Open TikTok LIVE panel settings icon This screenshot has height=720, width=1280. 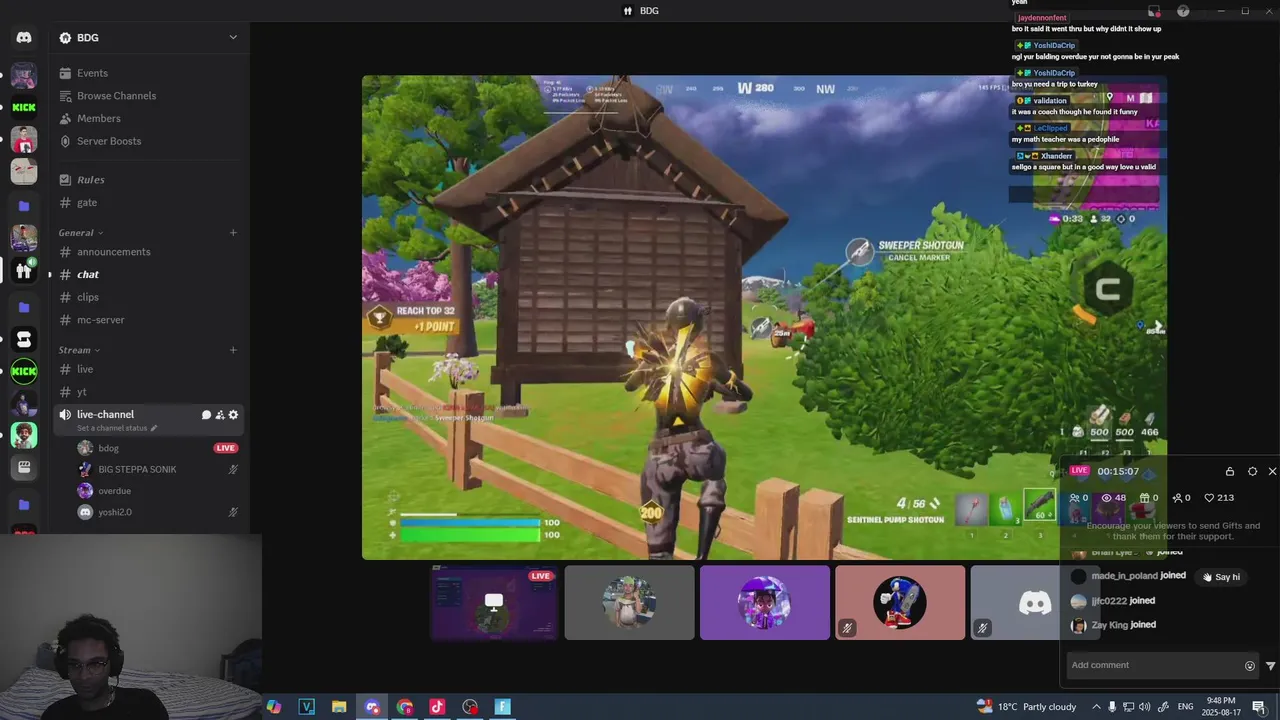[x=1252, y=471]
